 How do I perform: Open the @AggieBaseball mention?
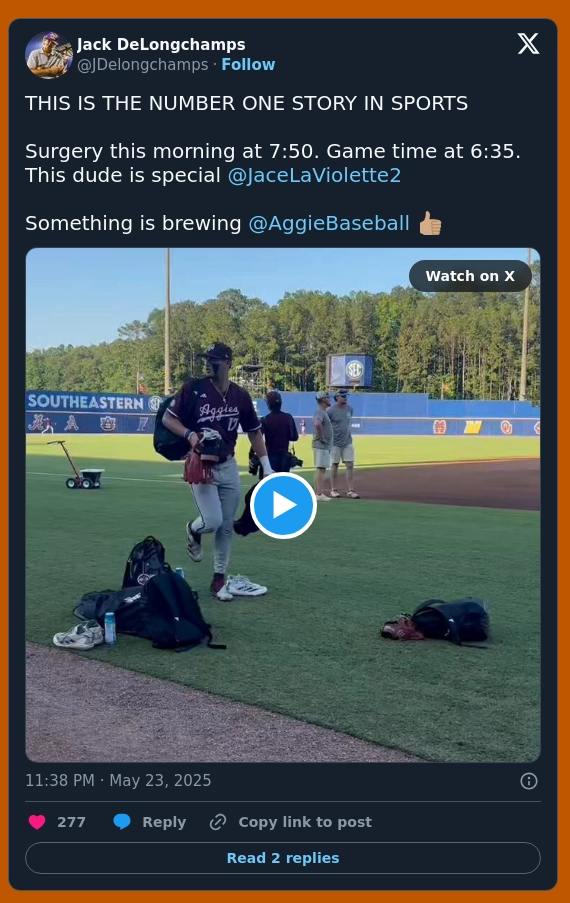[x=329, y=223]
